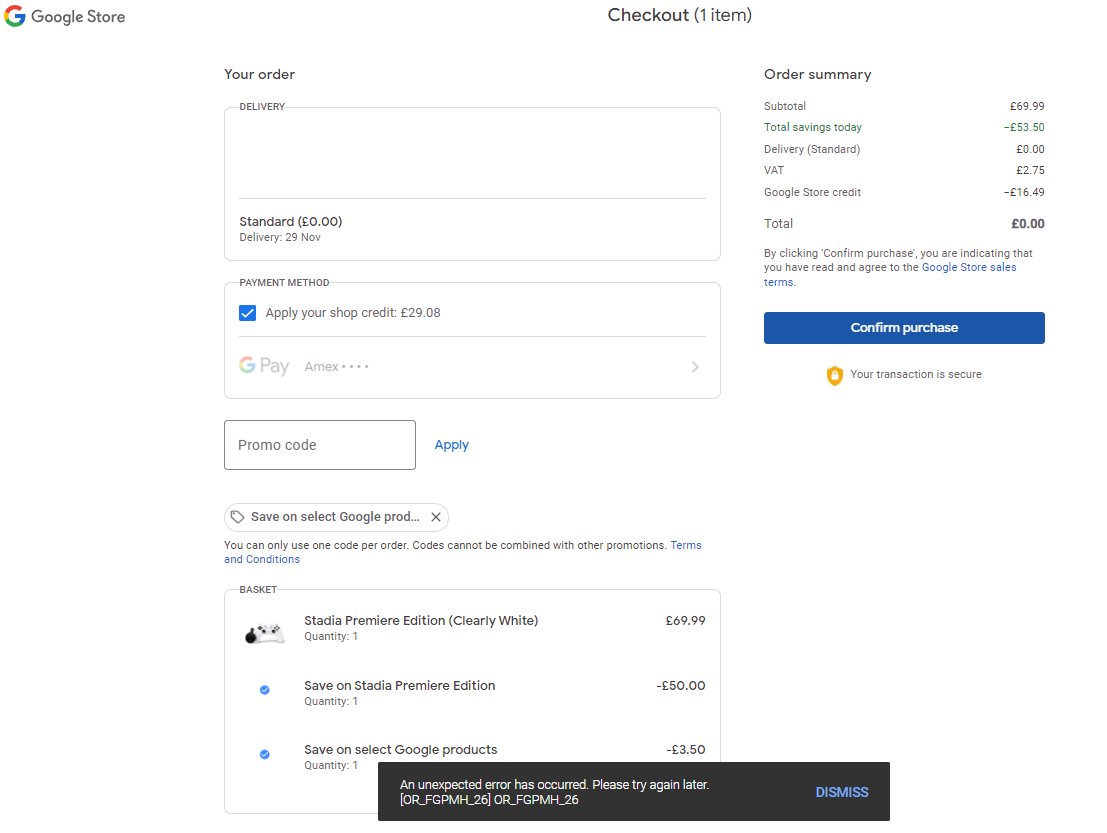Click the -£3.50 discount amount
This screenshot has height=833, width=1107.
point(686,750)
